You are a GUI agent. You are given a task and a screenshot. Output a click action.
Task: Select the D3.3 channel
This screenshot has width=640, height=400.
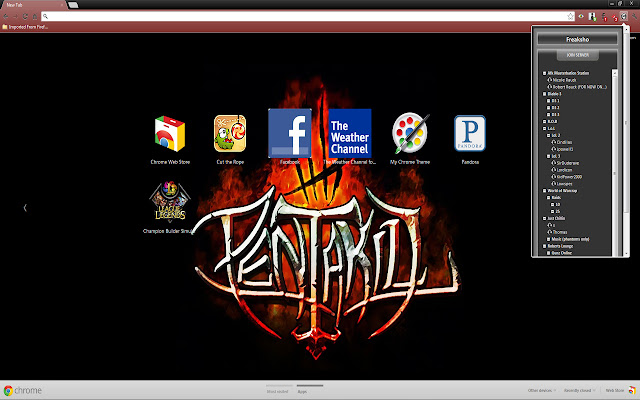coord(555,115)
